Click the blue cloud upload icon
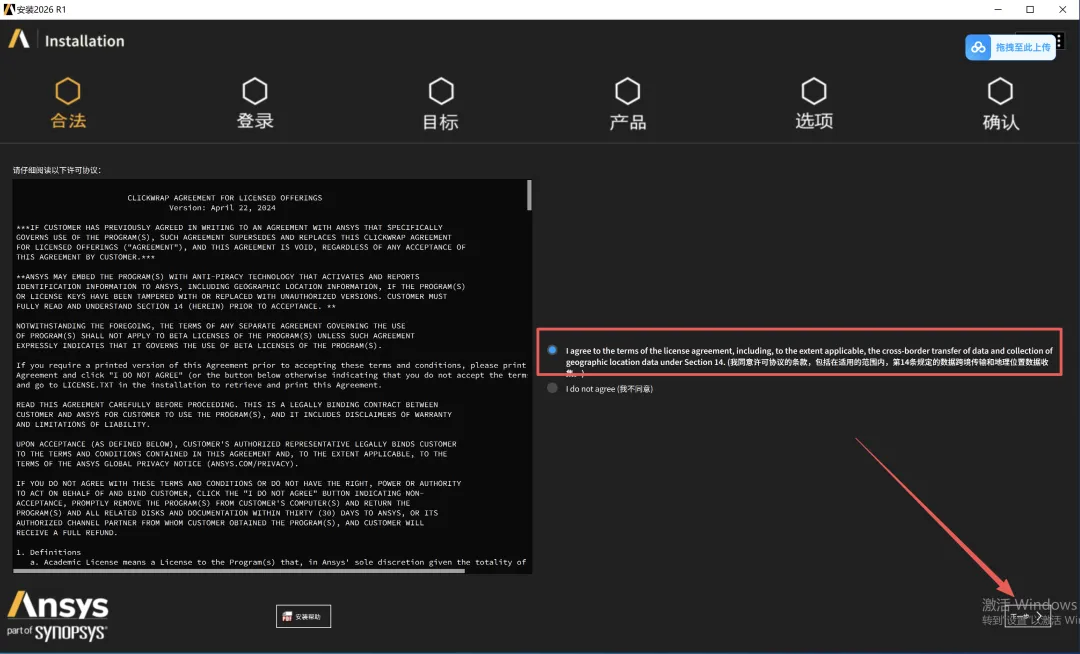Viewport: 1080px width, 654px height. pos(978,48)
